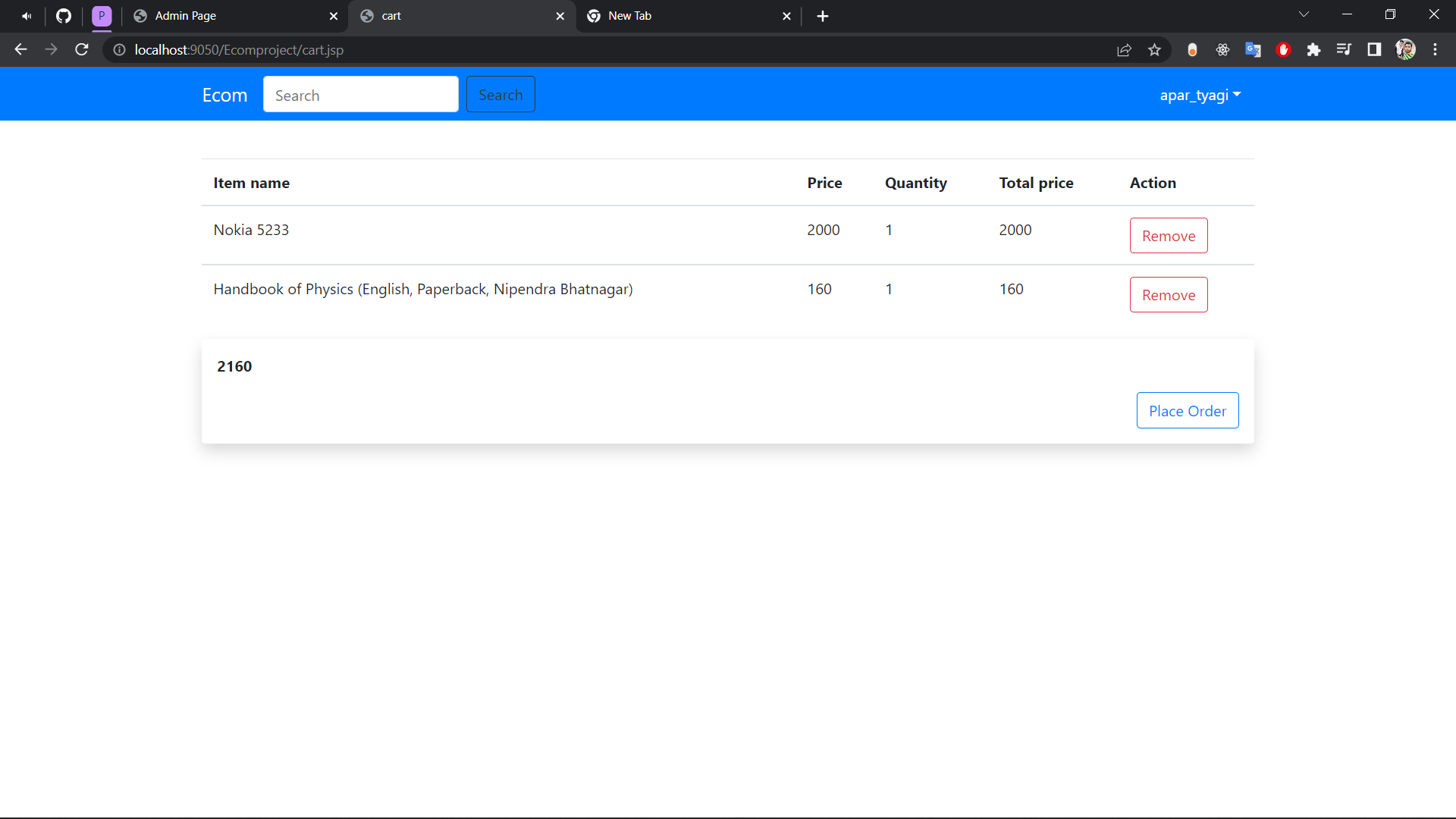This screenshot has width=1456, height=819.
Task: Reload the cart page
Action: tap(82, 50)
